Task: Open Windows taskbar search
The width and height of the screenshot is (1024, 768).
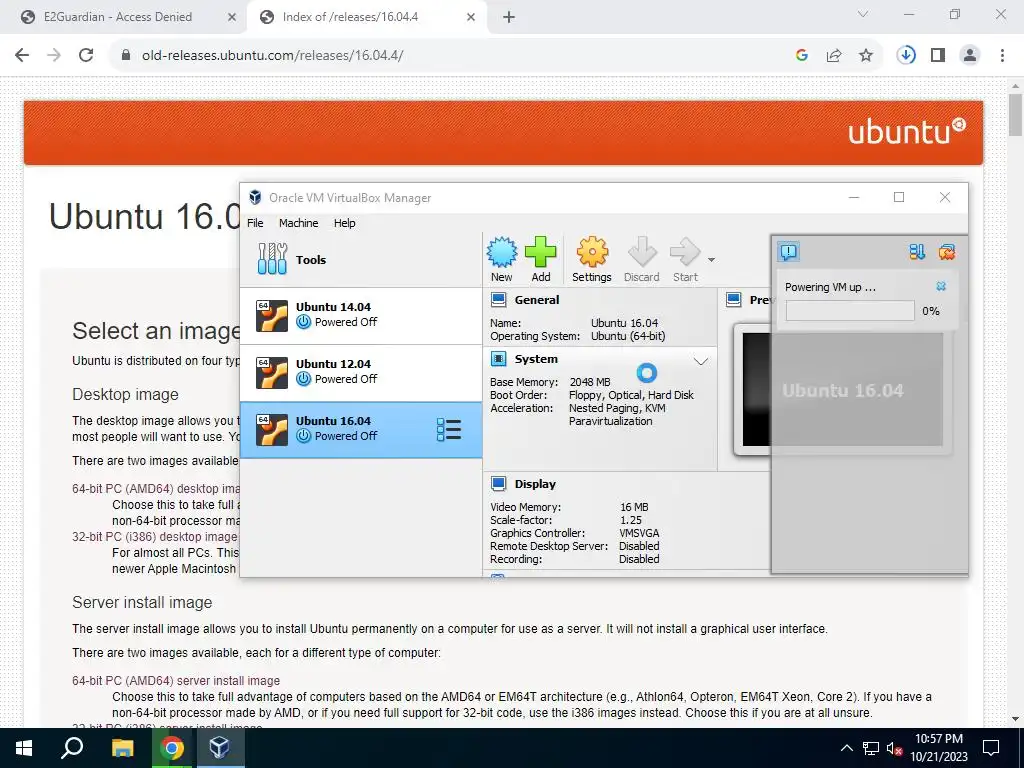Action: click(72, 748)
